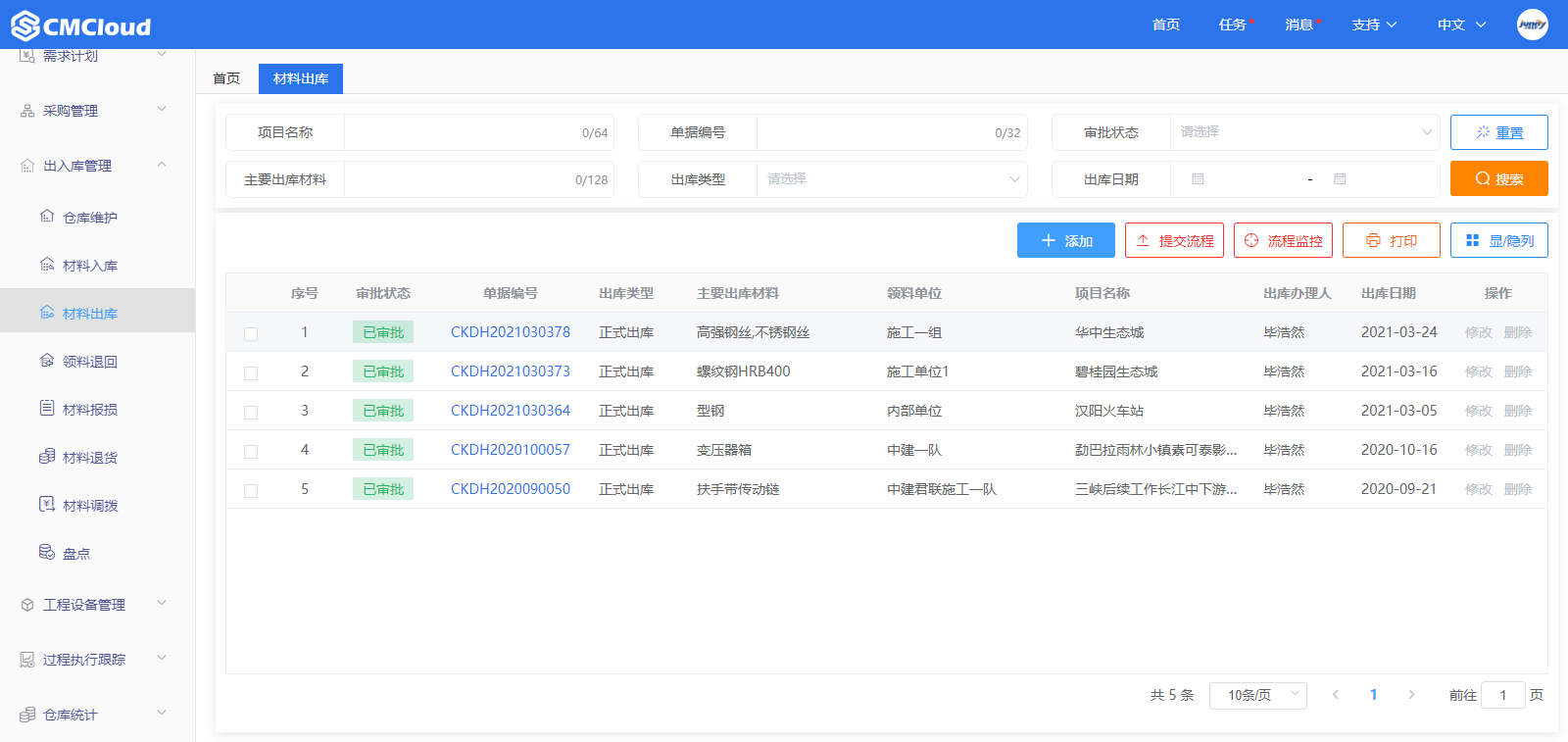Open 首页 in top navigation
The height and width of the screenshot is (742, 1568).
pyautogui.click(x=1166, y=25)
